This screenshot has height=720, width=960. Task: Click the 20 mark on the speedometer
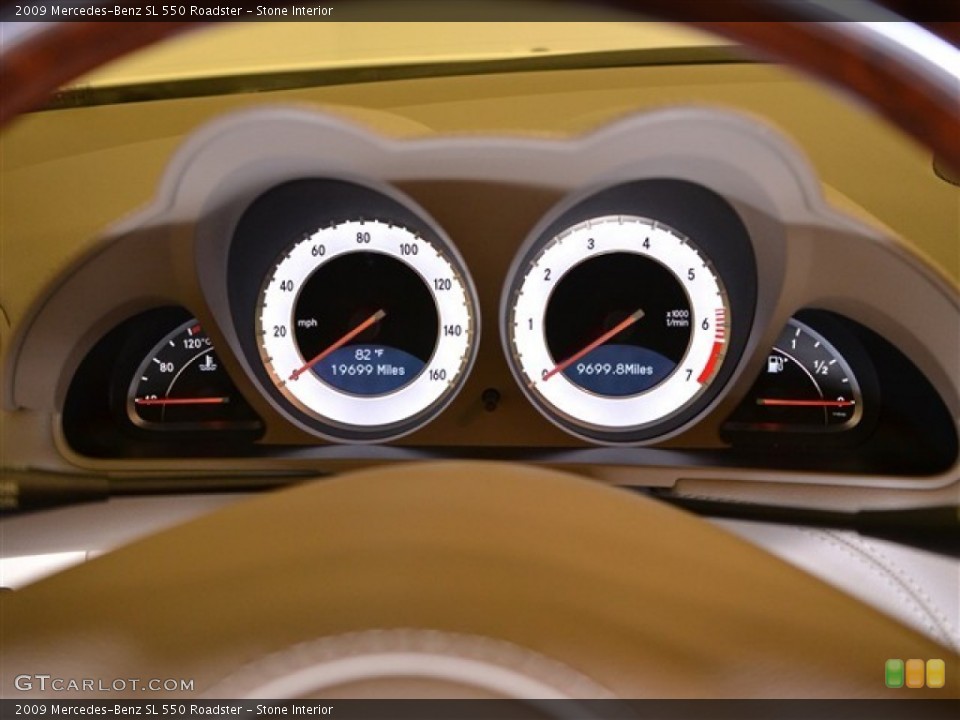point(280,331)
